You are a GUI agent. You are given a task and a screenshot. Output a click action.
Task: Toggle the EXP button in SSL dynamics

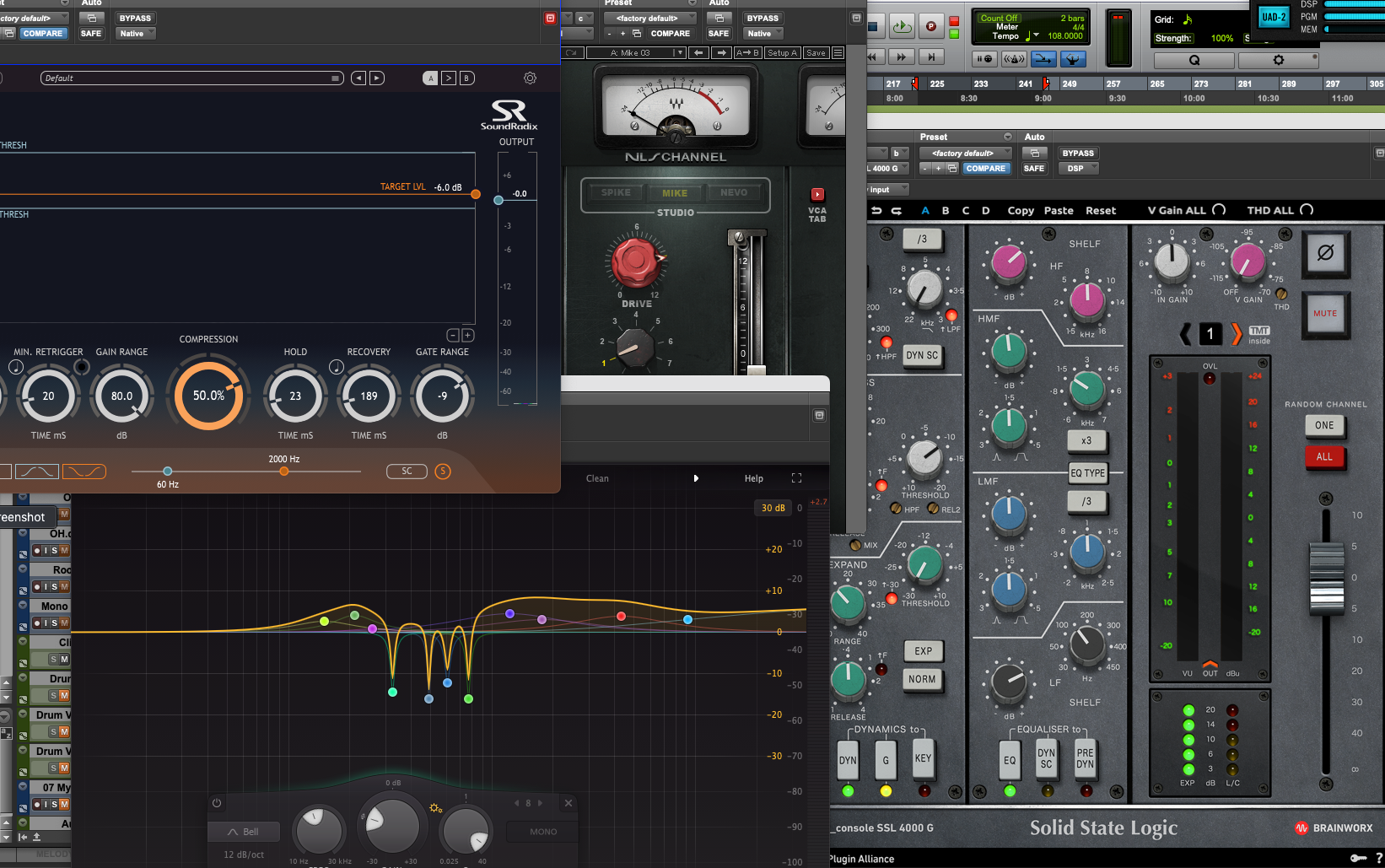tap(923, 651)
